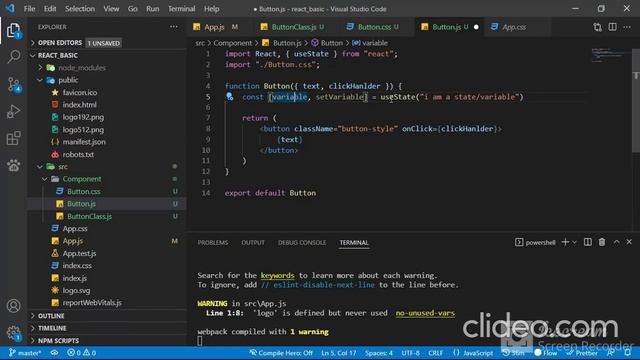Viewport: 640px width, 360px height.
Task: Switch to the Button.css editor tab
Action: [x=374, y=27]
